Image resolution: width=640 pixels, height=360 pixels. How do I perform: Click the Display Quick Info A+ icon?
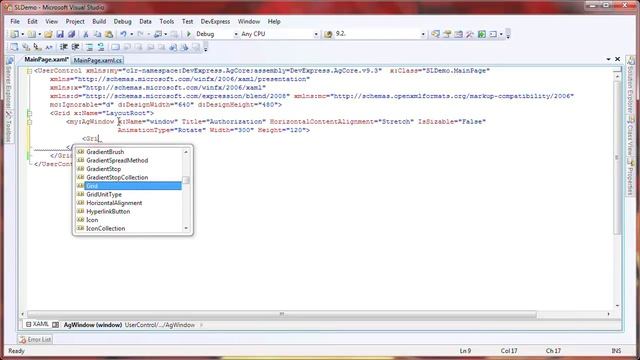click(49, 47)
